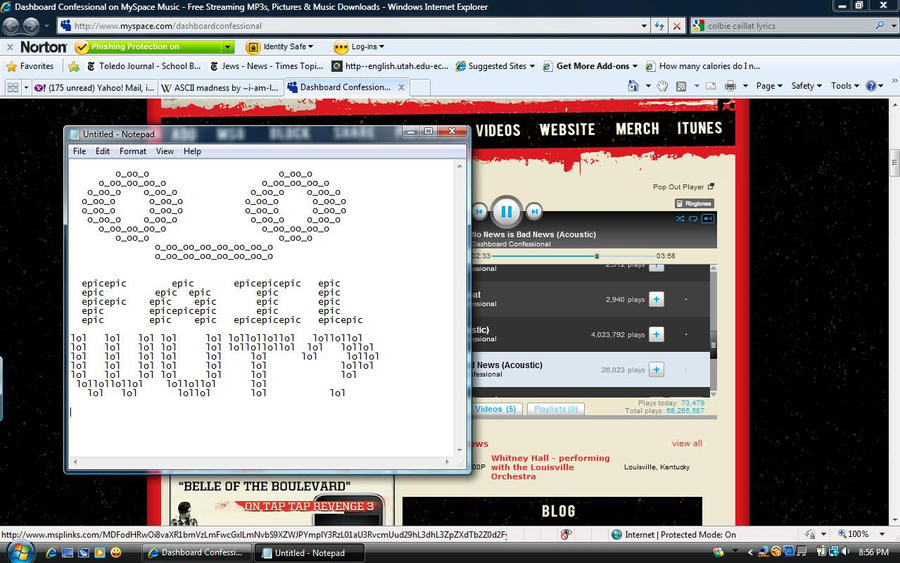Open the Whitney Hall show link

coord(550,467)
